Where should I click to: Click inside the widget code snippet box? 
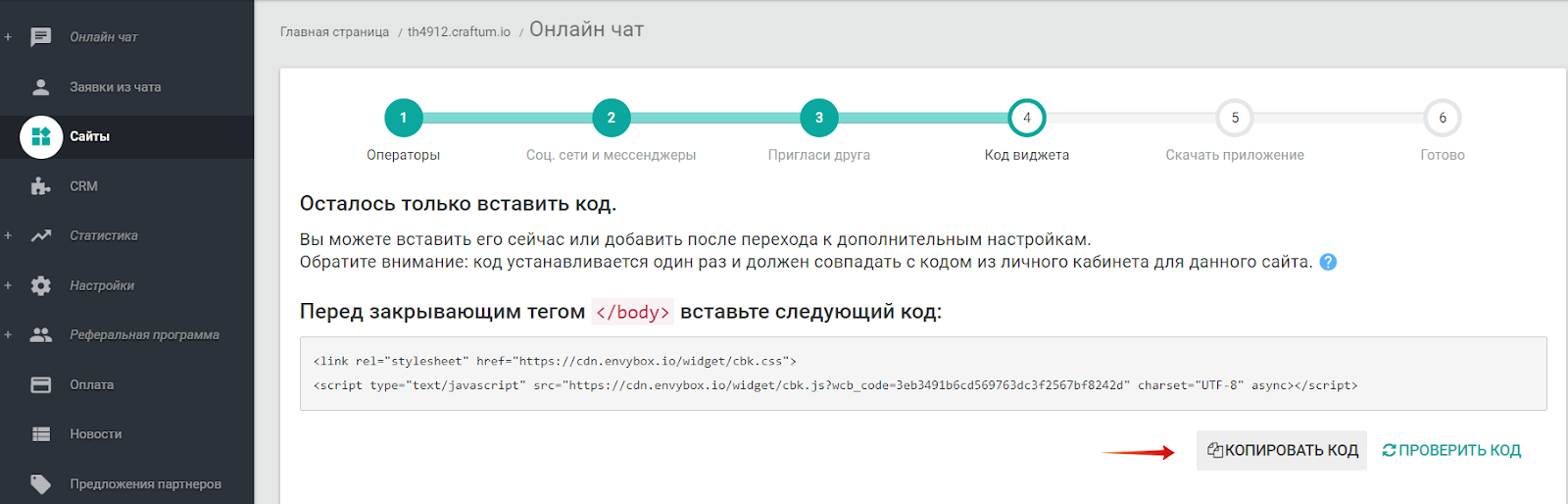(923, 374)
